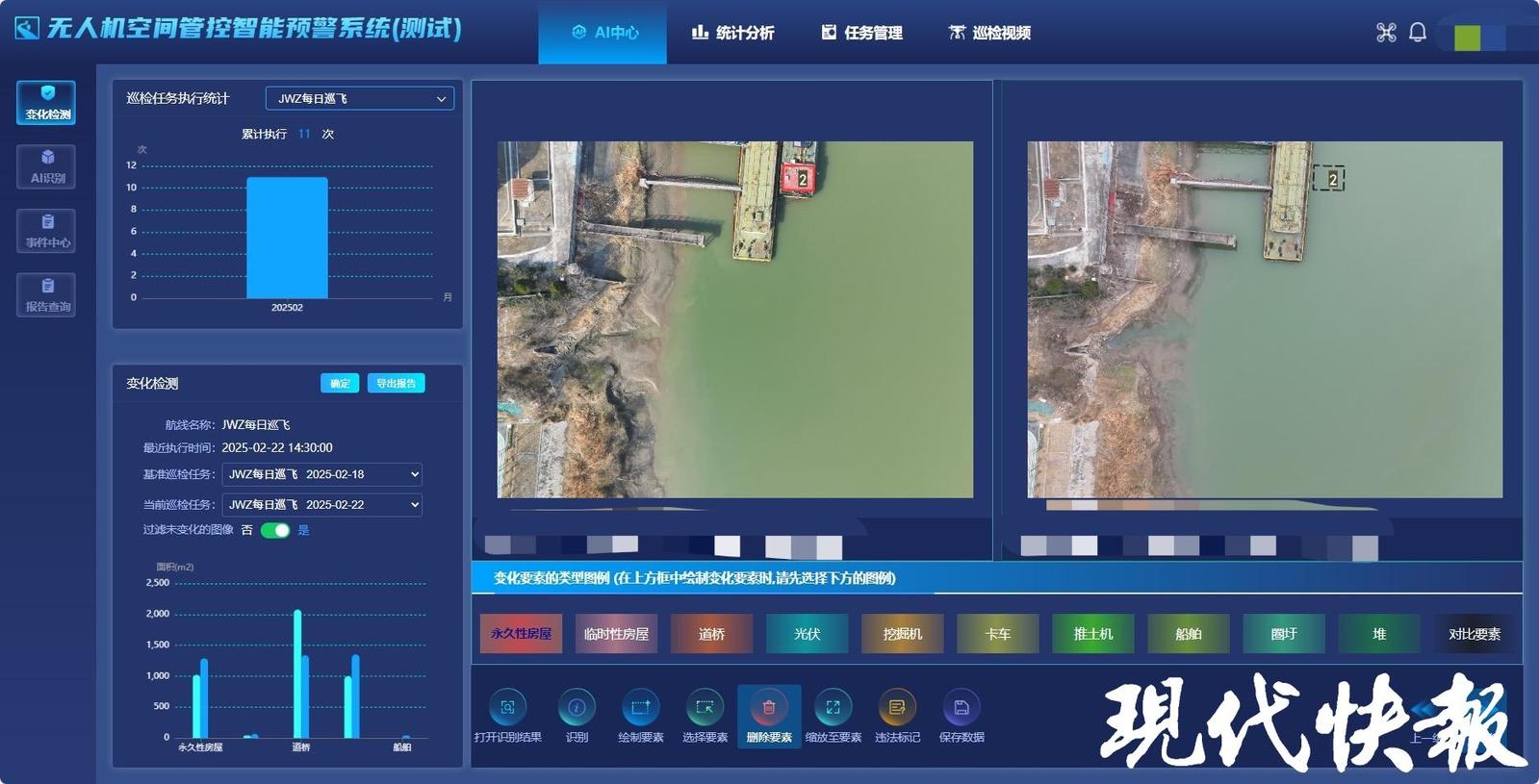Open AI识别 in the left sidebar
1539x784 pixels.
tap(46, 166)
